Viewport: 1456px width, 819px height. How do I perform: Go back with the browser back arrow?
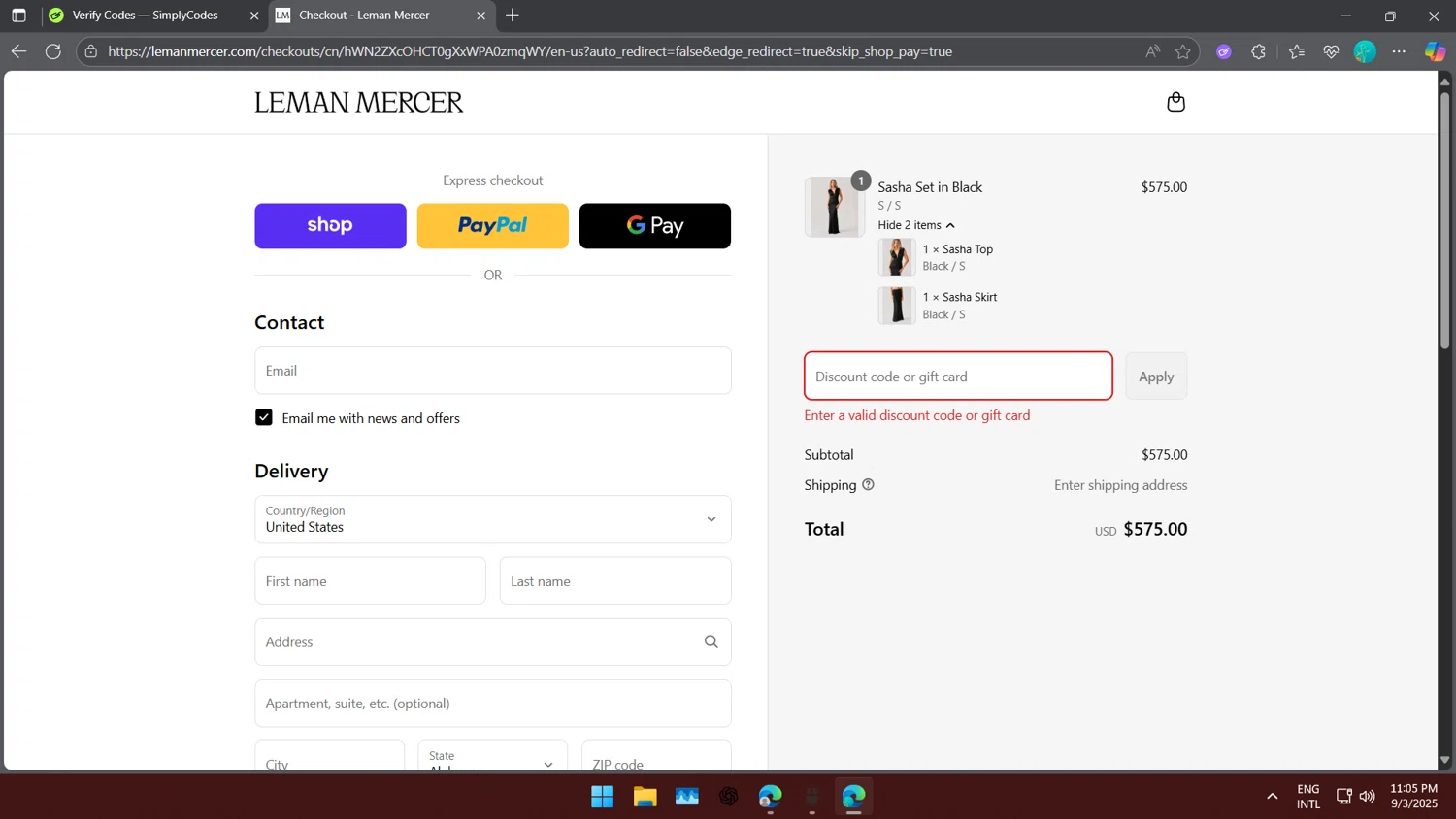coord(18,51)
